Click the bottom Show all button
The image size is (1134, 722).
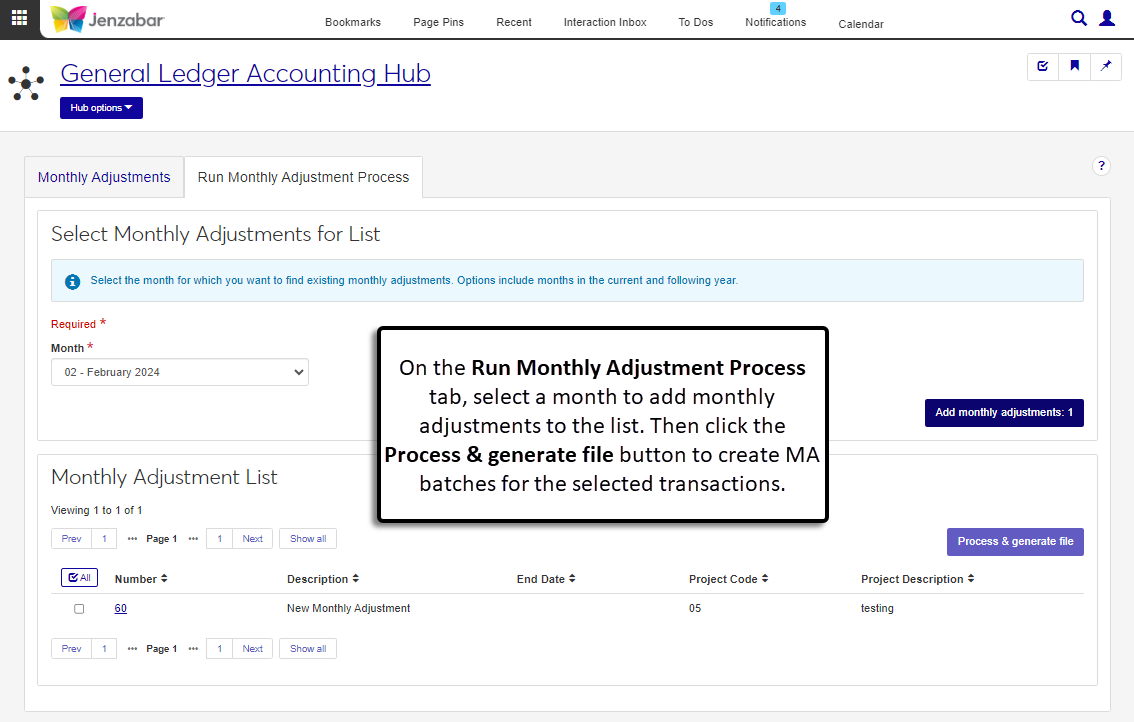point(308,649)
